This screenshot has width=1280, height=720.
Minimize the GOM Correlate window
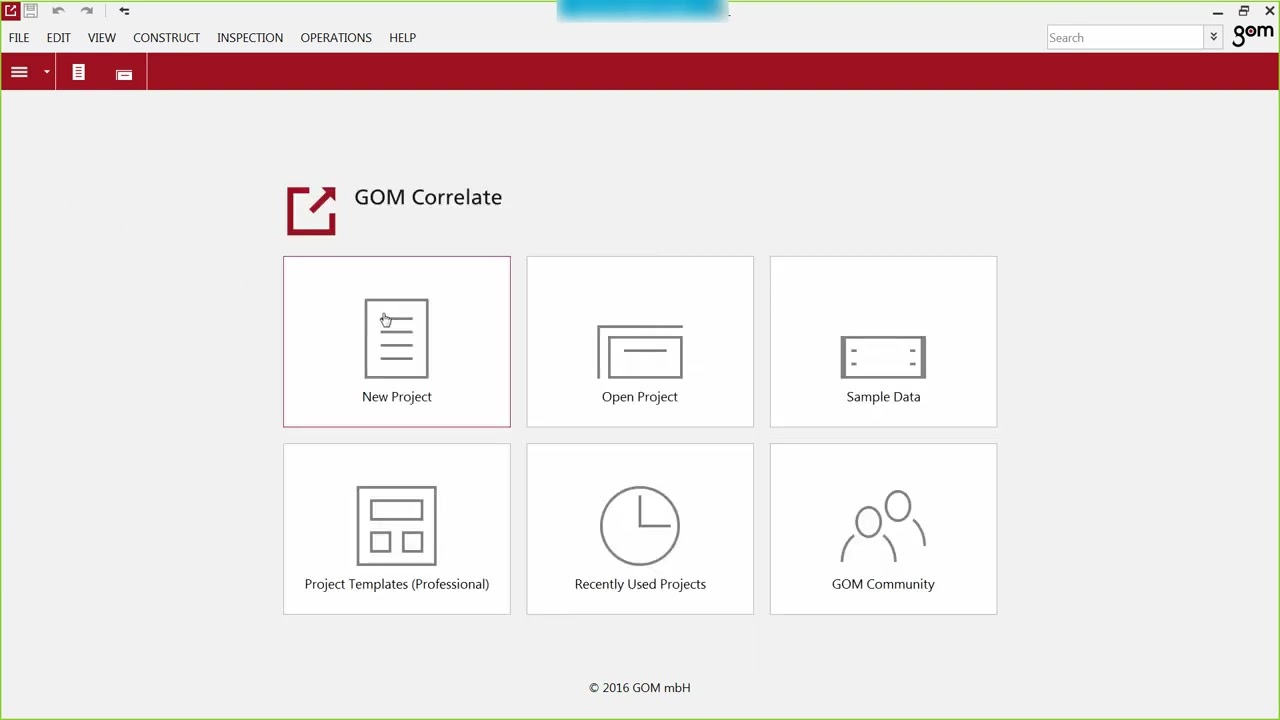(1218, 12)
